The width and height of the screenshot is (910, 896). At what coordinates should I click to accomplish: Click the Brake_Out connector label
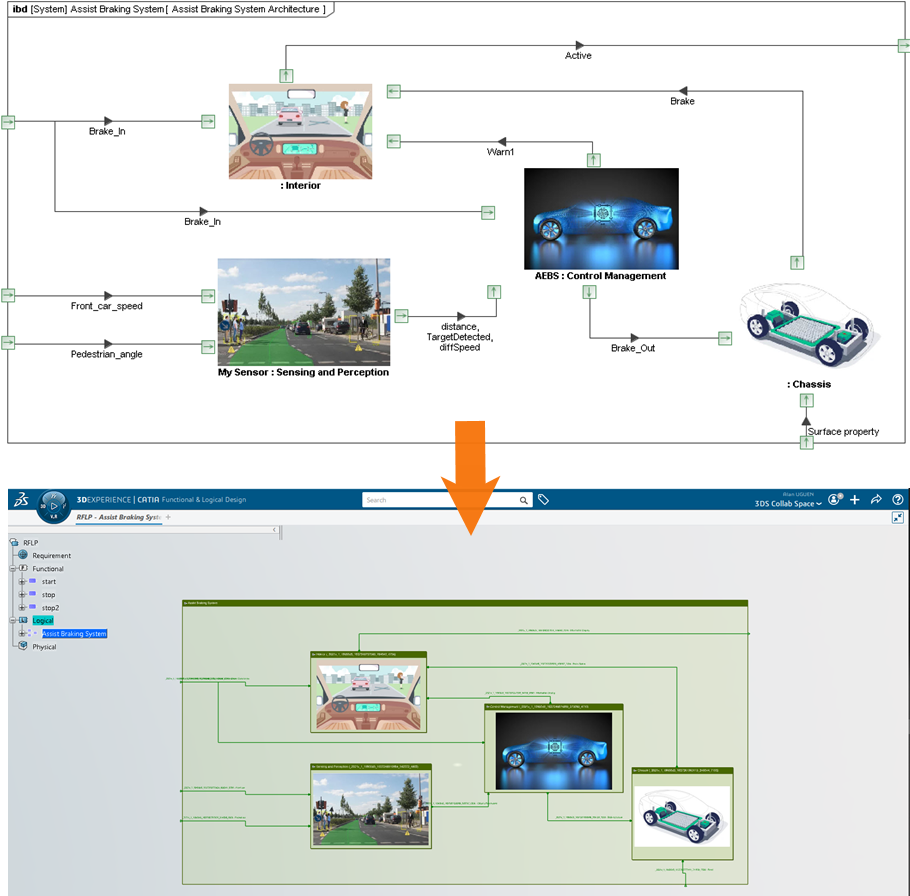pos(633,348)
